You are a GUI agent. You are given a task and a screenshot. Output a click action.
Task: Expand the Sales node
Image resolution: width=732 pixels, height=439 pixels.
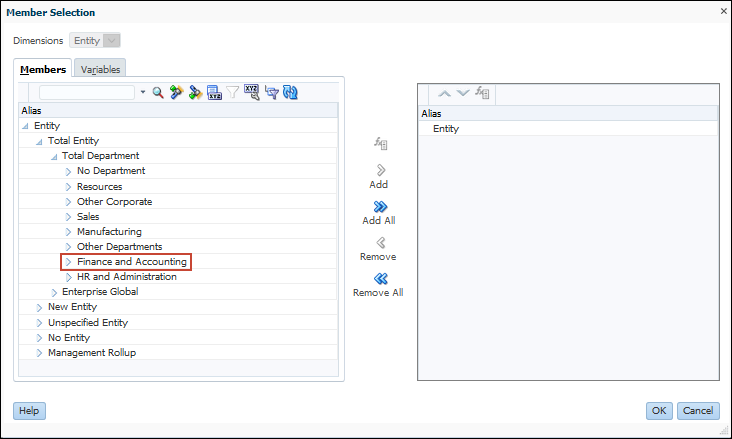[x=68, y=217]
